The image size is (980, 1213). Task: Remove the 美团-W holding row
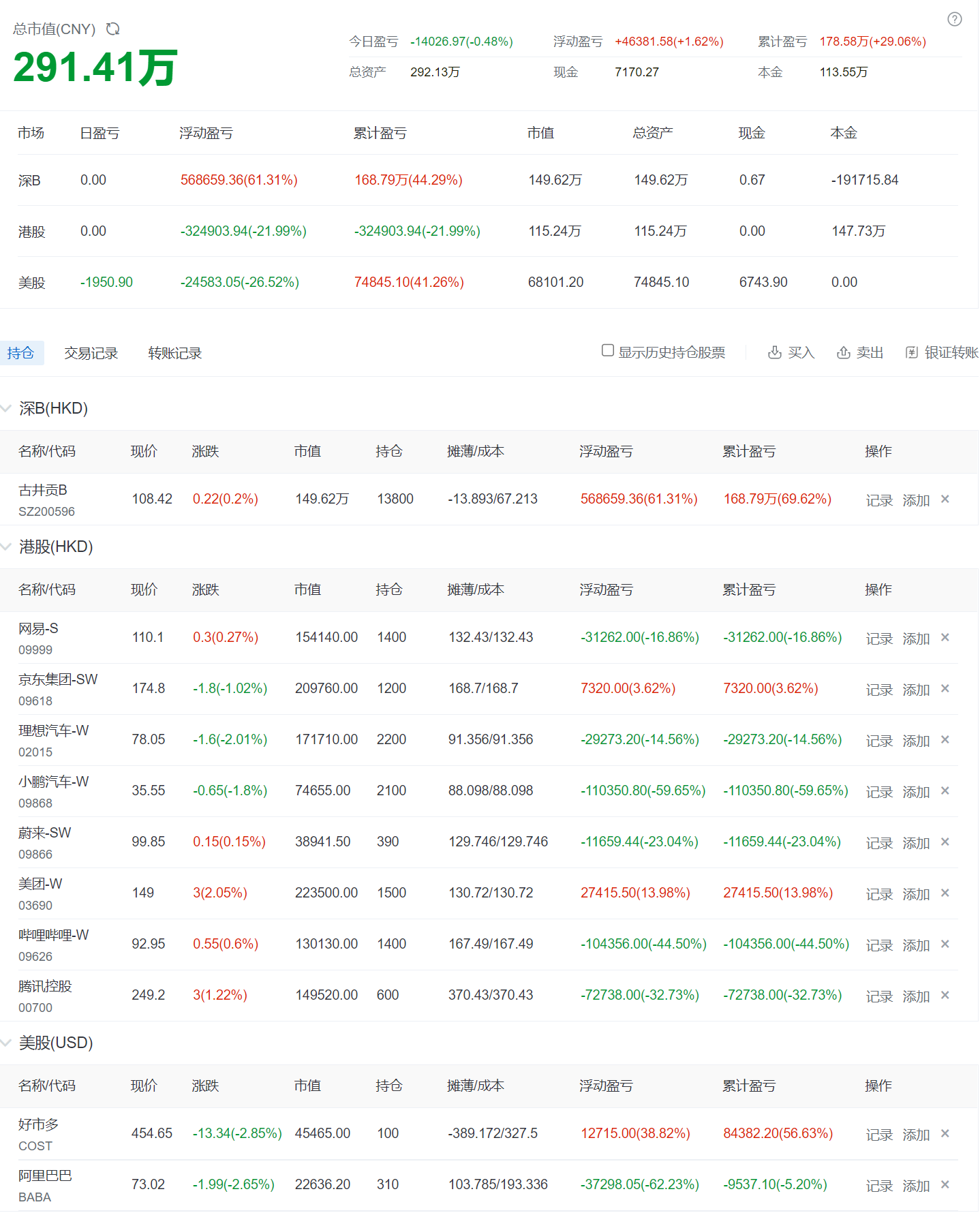(945, 893)
